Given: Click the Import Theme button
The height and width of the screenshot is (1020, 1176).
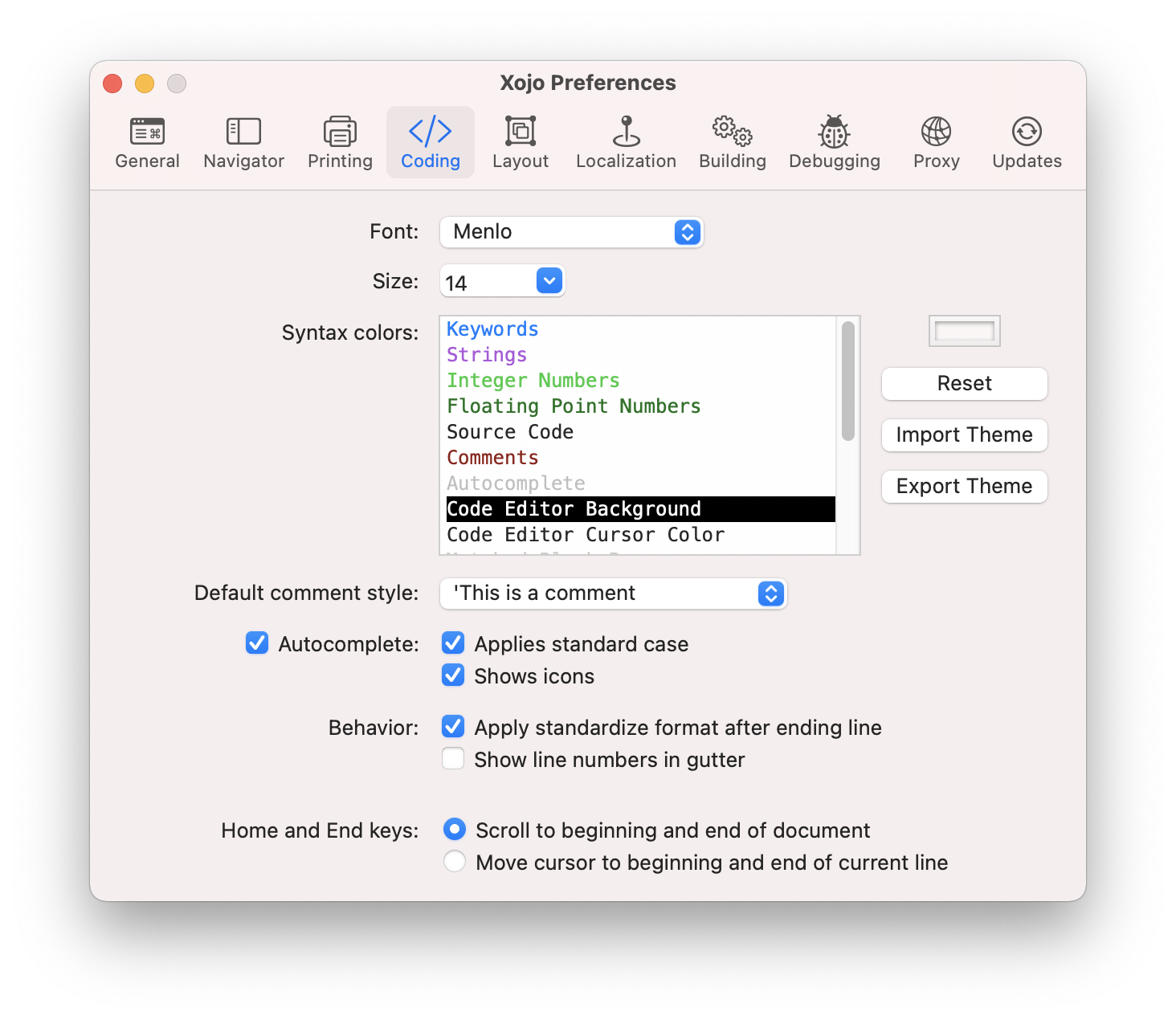Looking at the screenshot, I should pyautogui.click(x=965, y=435).
